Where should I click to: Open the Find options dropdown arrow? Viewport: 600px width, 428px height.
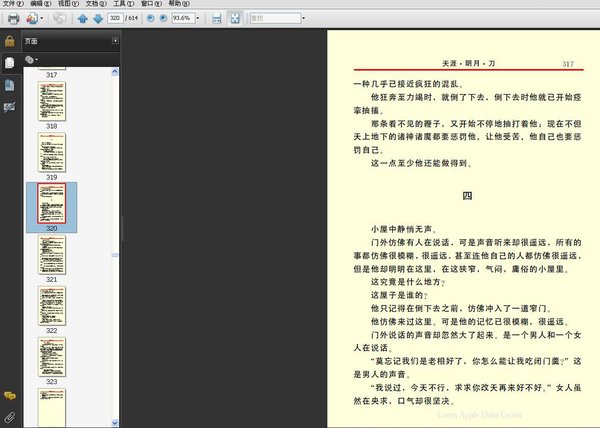coord(304,18)
